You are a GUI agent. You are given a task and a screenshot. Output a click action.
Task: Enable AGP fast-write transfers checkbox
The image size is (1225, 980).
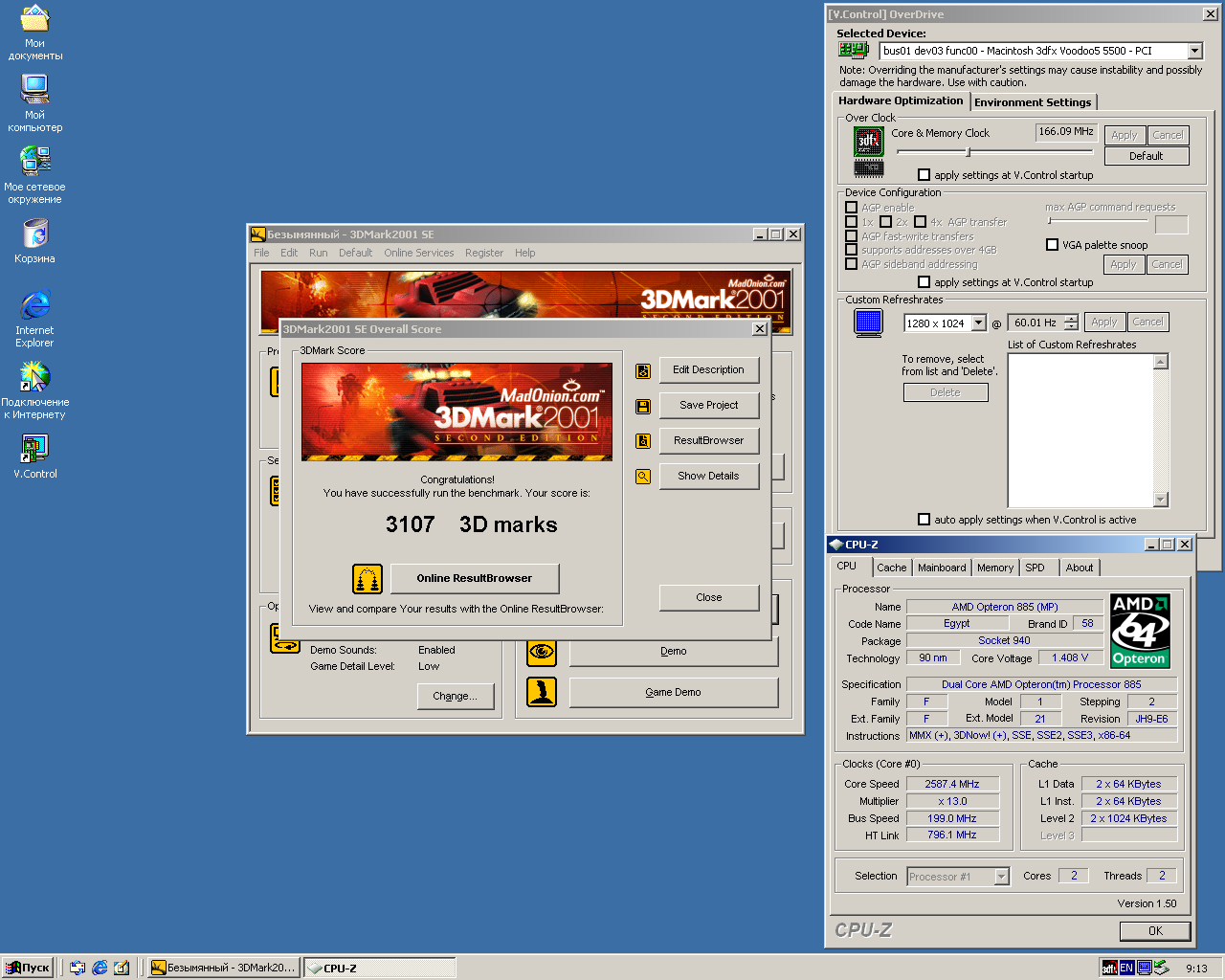(x=851, y=236)
